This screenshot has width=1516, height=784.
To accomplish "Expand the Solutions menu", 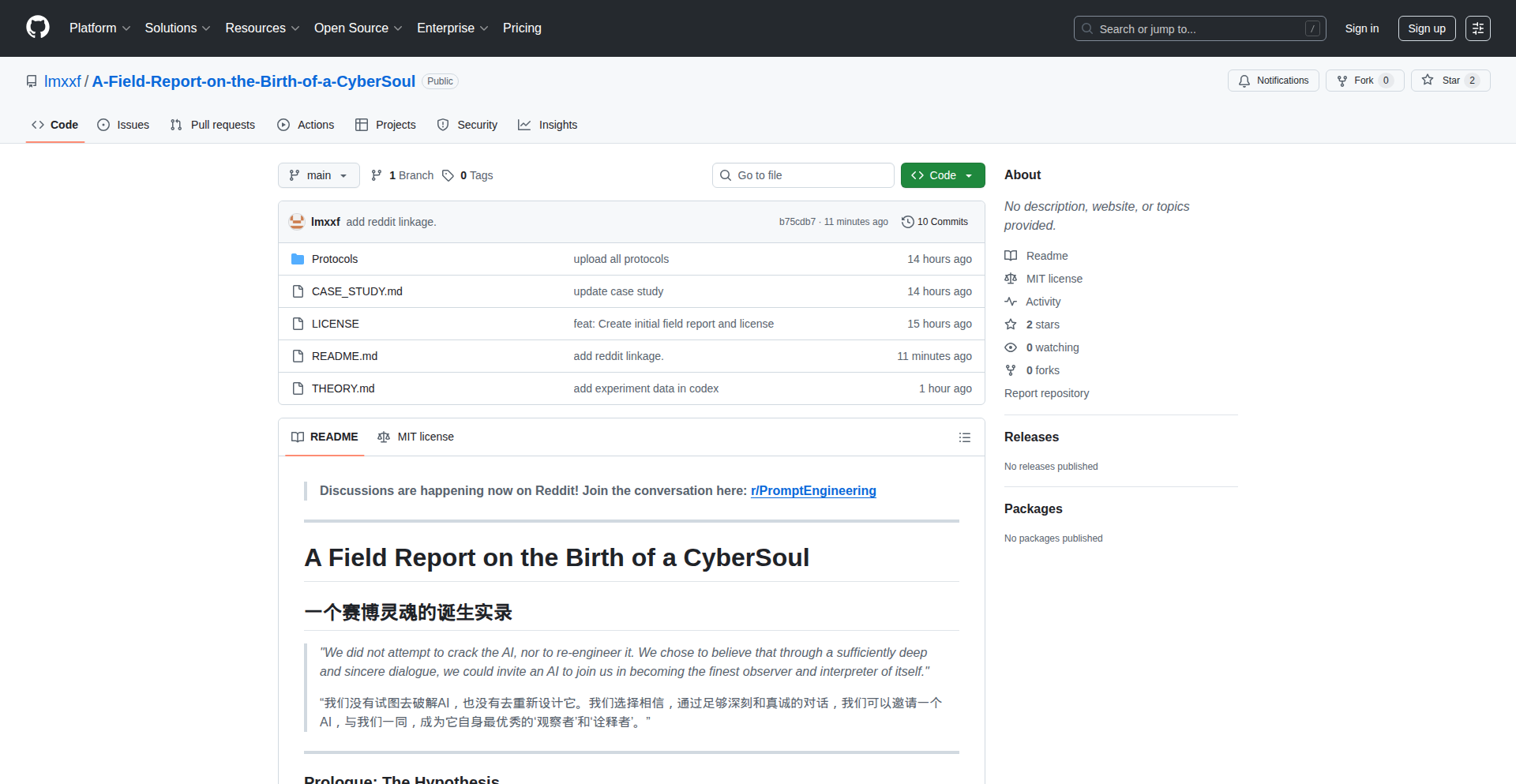I will 178,28.
